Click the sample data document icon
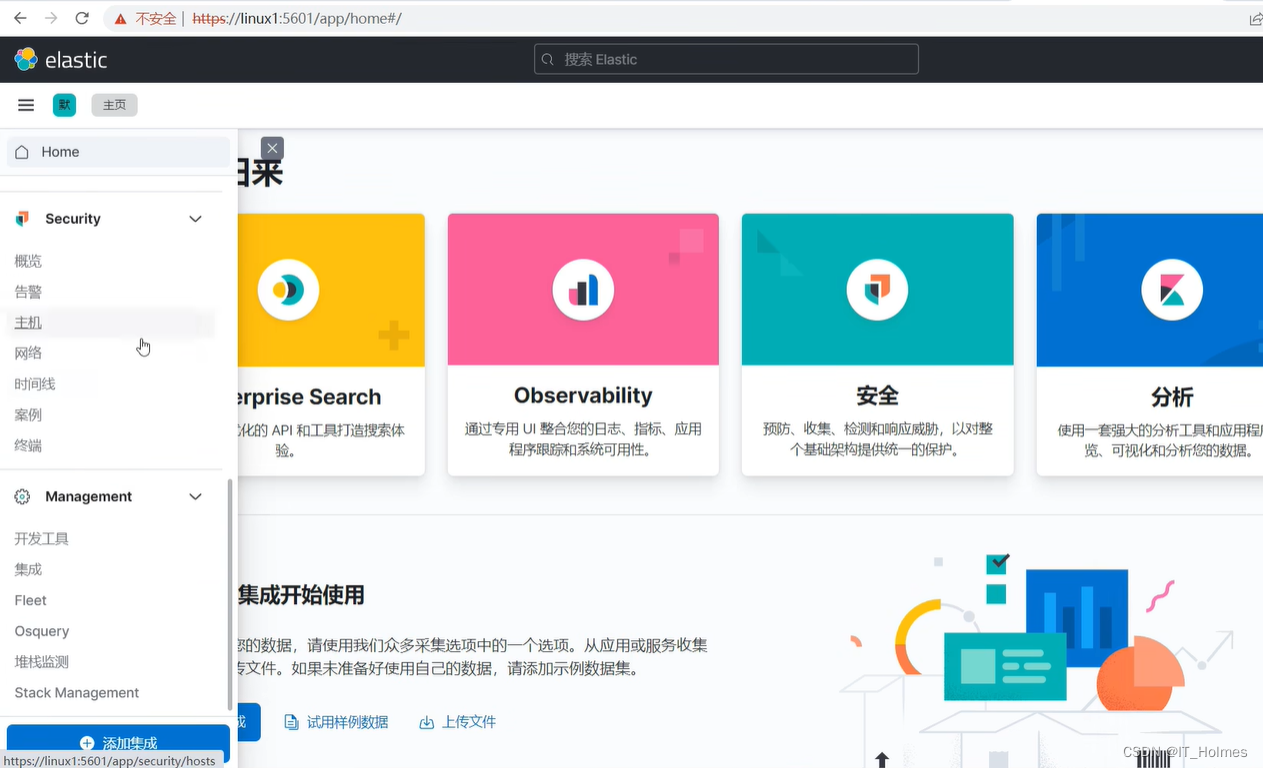The width and height of the screenshot is (1263, 768). pyautogui.click(x=291, y=722)
